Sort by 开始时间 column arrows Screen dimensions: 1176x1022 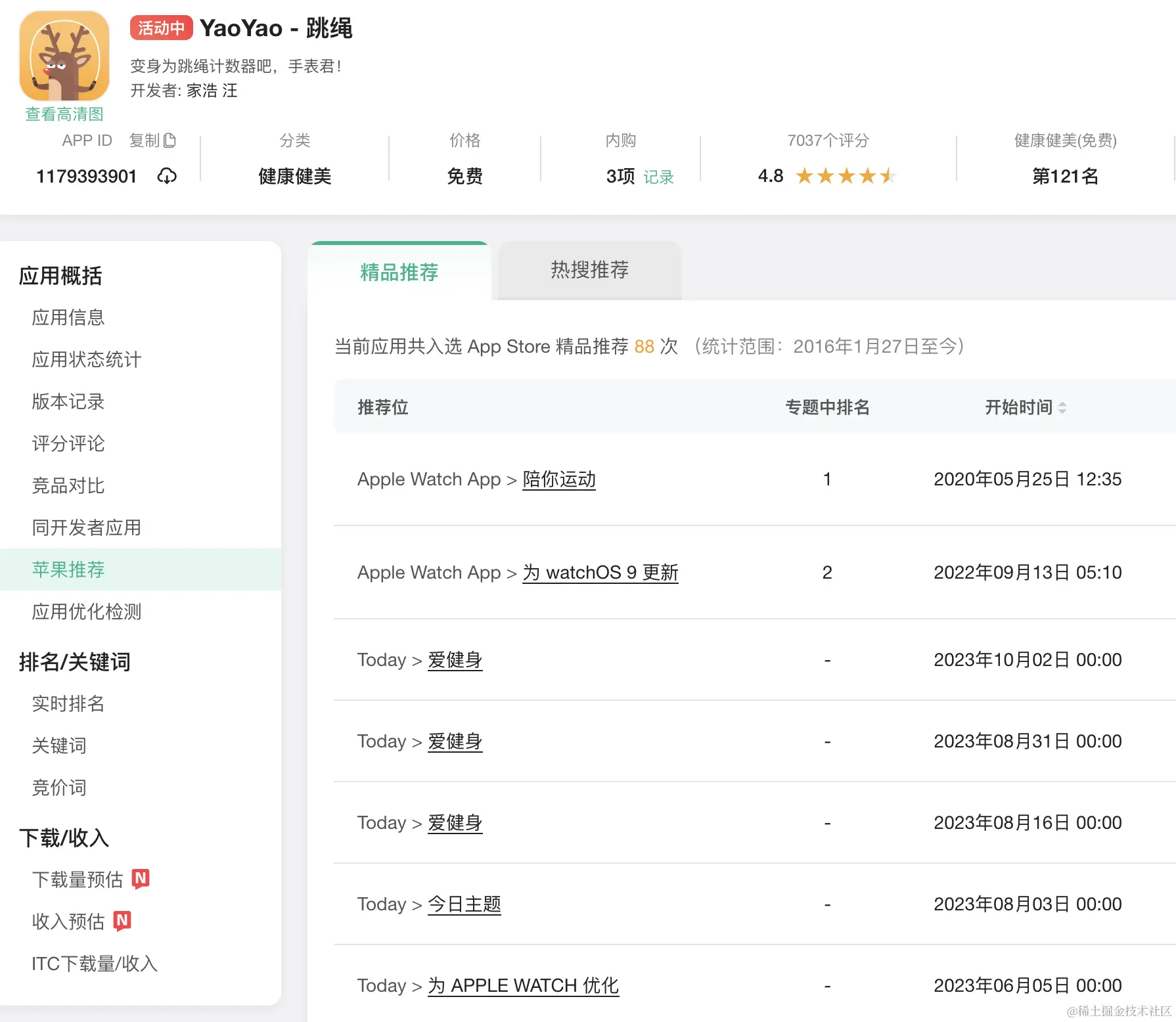click(x=1062, y=408)
